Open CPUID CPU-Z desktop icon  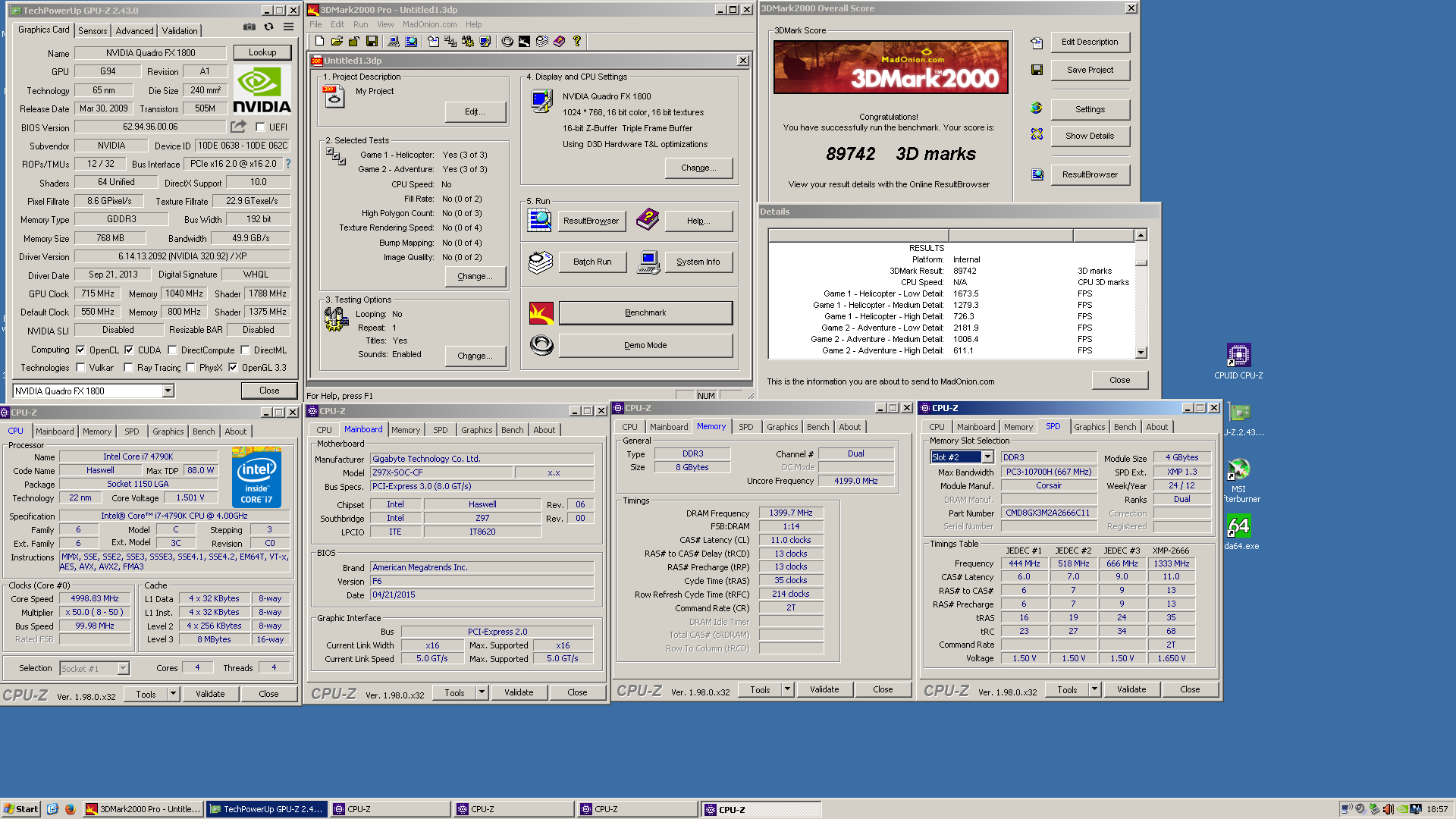1238,361
